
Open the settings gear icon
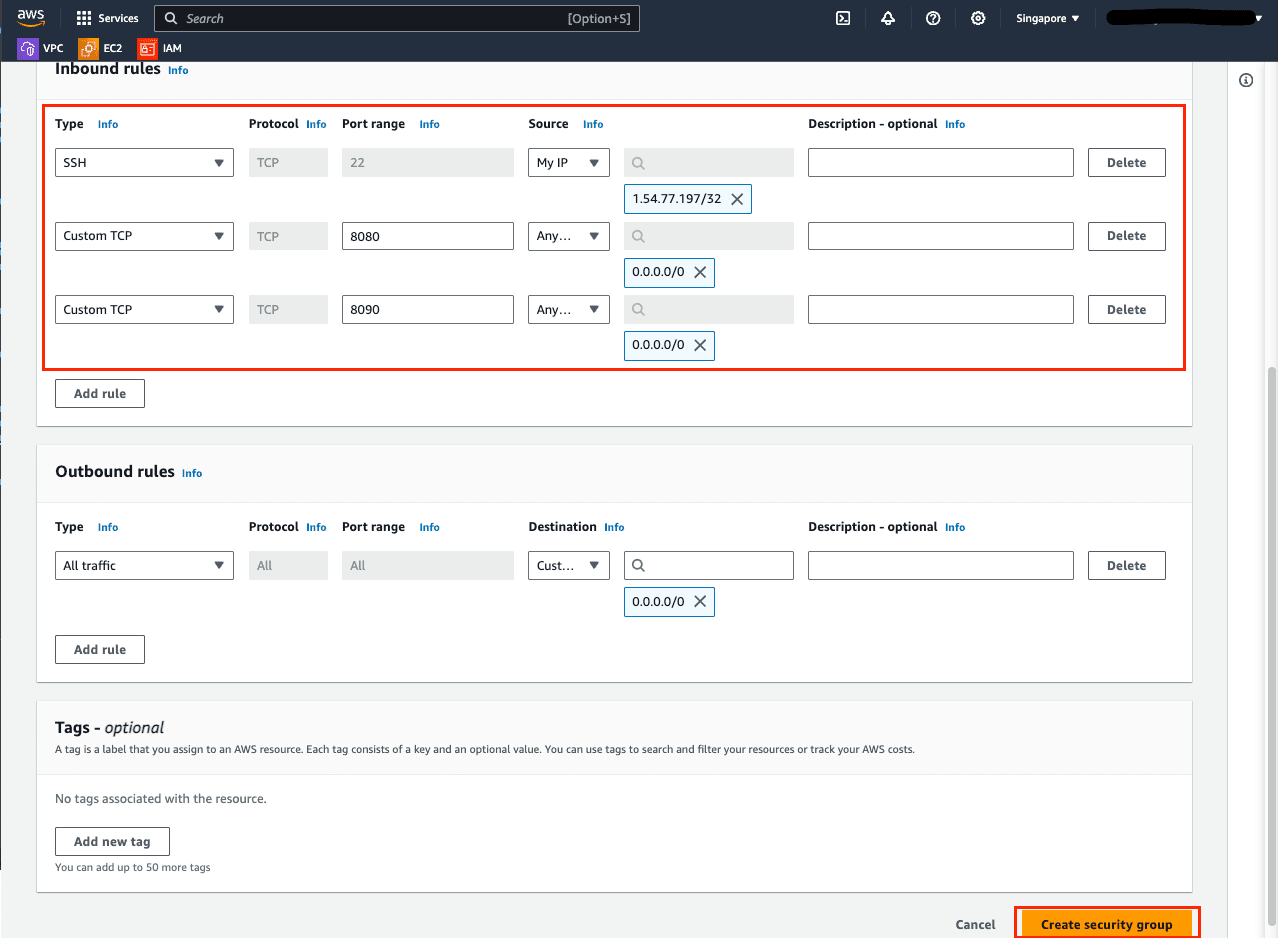[x=978, y=18]
